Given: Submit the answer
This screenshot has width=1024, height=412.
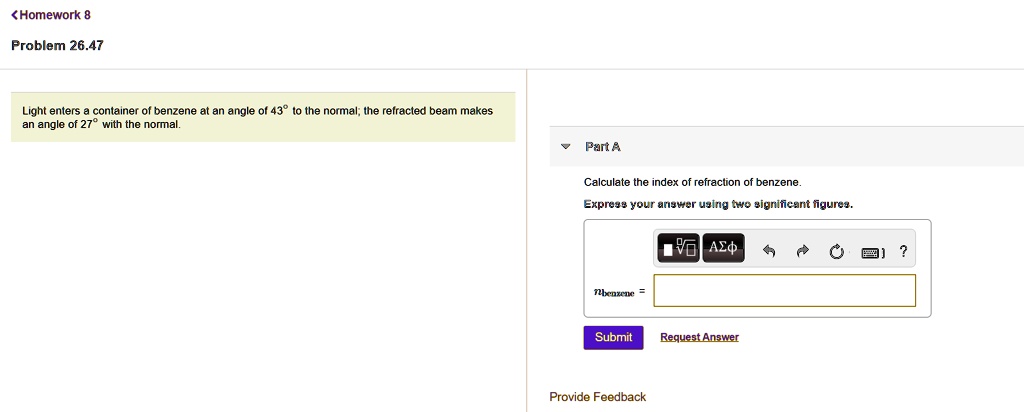Looking at the screenshot, I should tap(613, 337).
